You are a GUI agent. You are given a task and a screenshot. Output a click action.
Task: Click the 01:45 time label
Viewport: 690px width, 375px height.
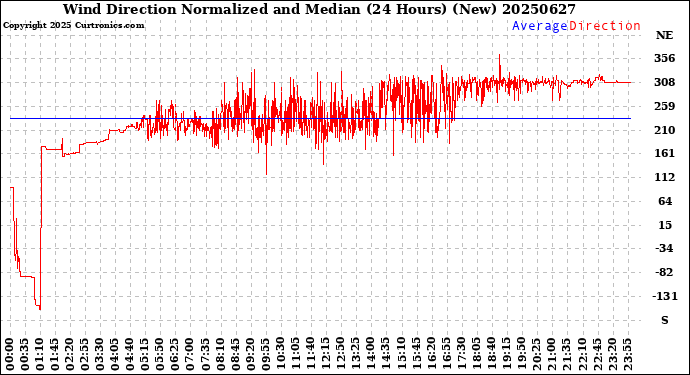[55, 355]
